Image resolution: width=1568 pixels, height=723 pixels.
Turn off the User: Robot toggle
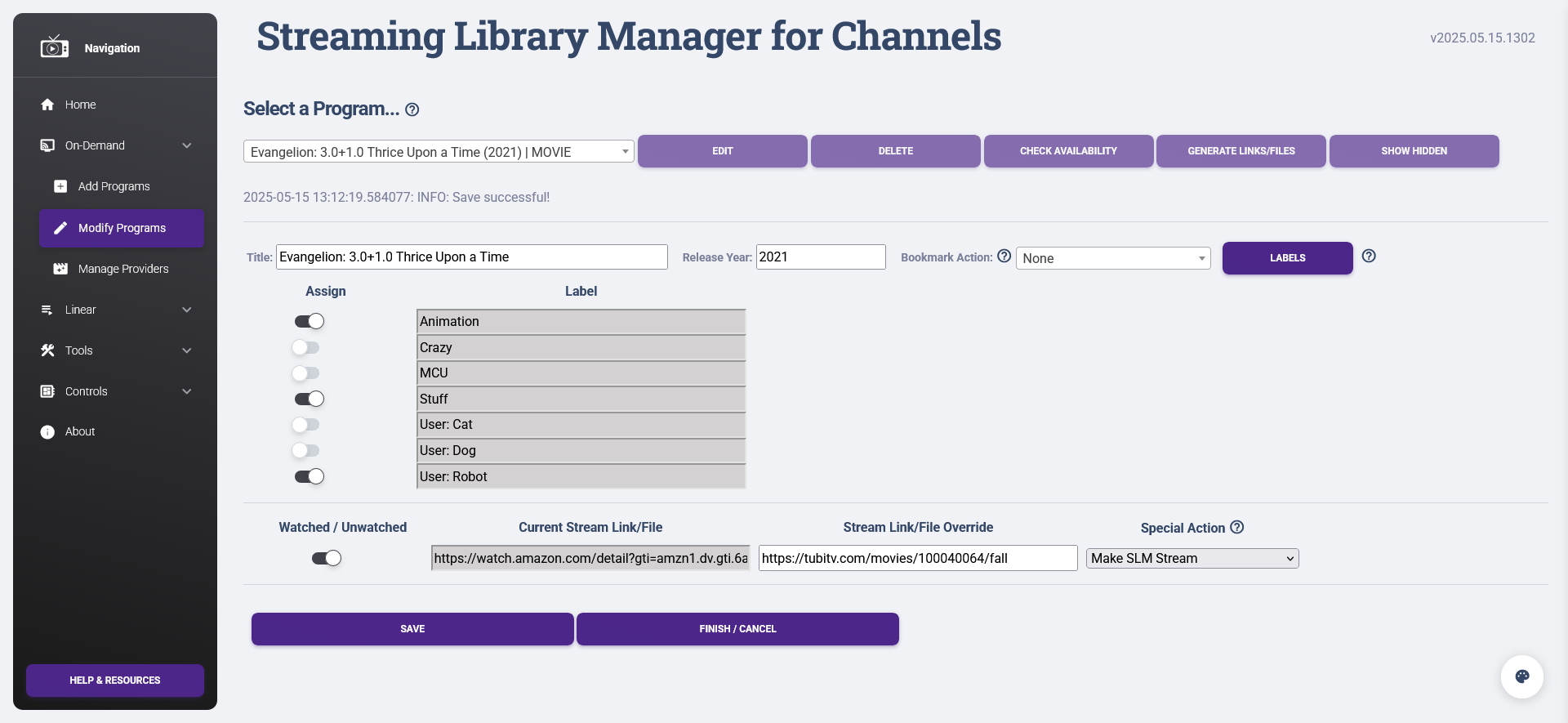[x=310, y=476]
